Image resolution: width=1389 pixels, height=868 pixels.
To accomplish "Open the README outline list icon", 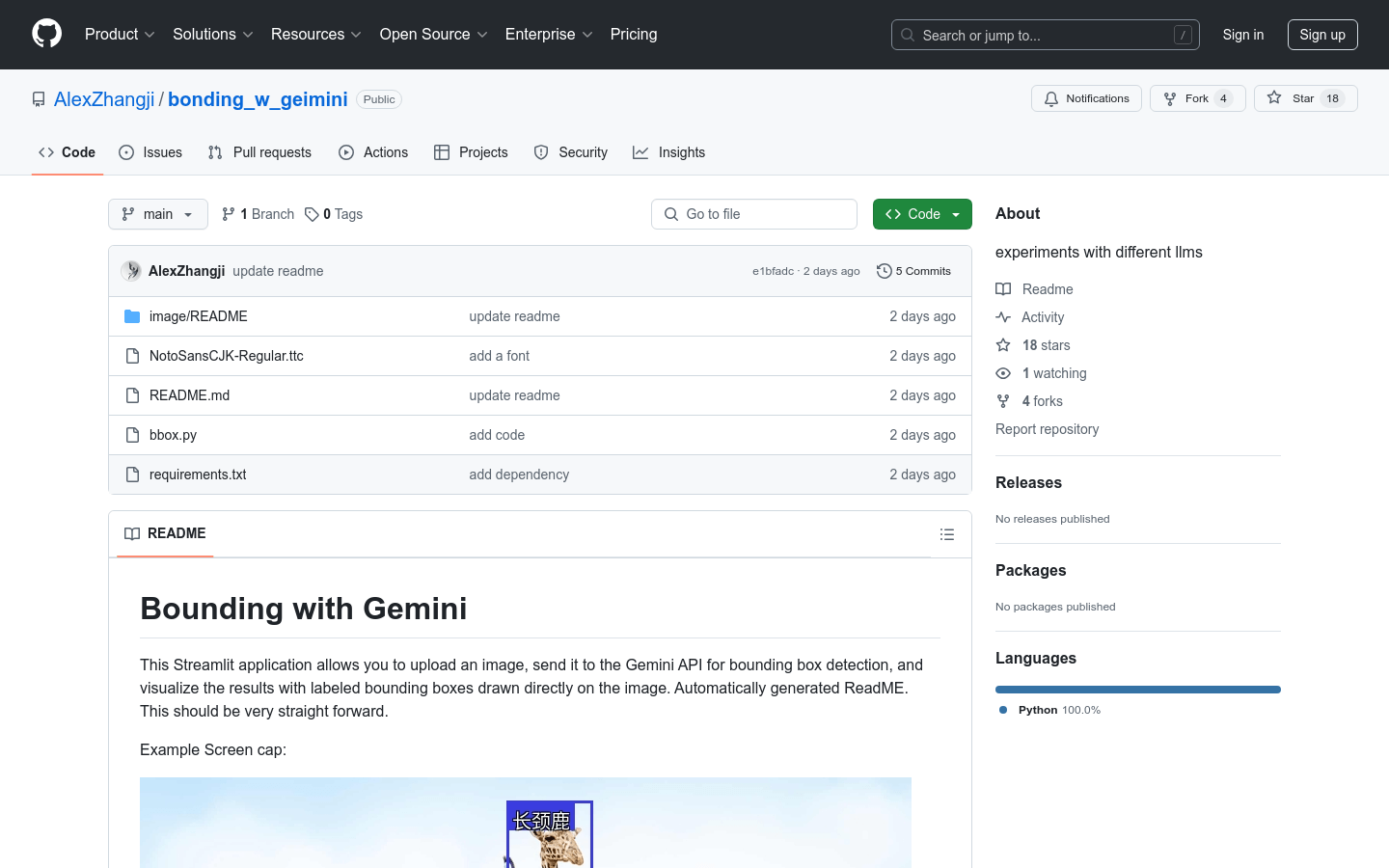I will [x=947, y=534].
